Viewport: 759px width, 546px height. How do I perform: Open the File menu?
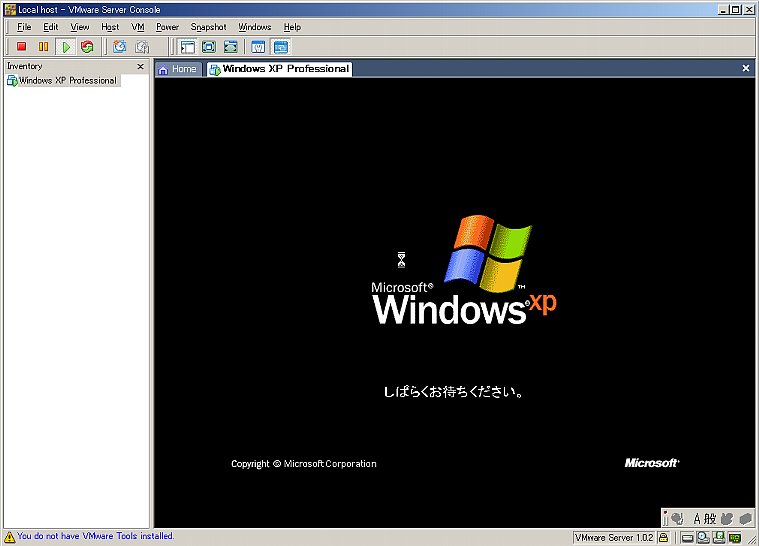point(24,27)
